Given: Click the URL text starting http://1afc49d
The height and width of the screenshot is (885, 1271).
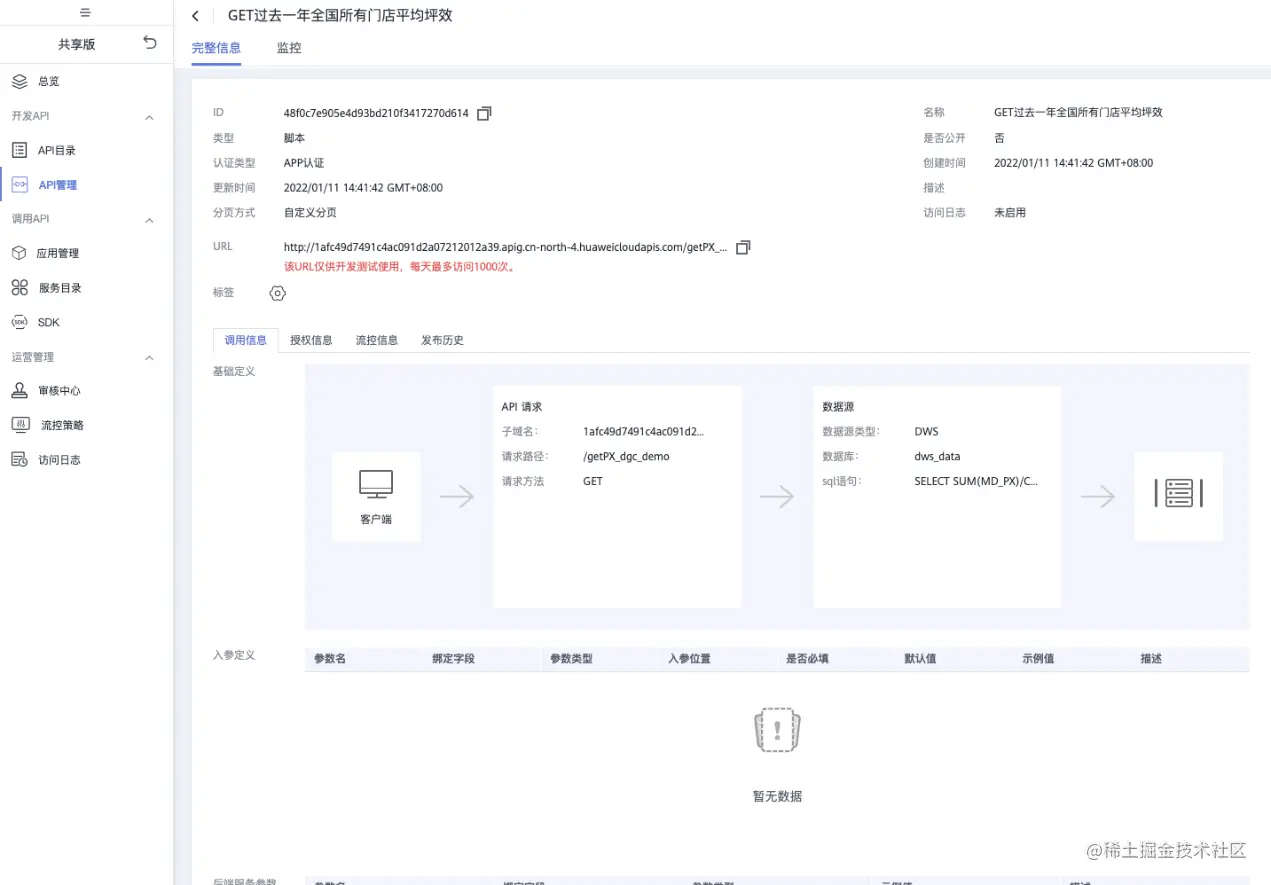Looking at the screenshot, I should [506, 247].
